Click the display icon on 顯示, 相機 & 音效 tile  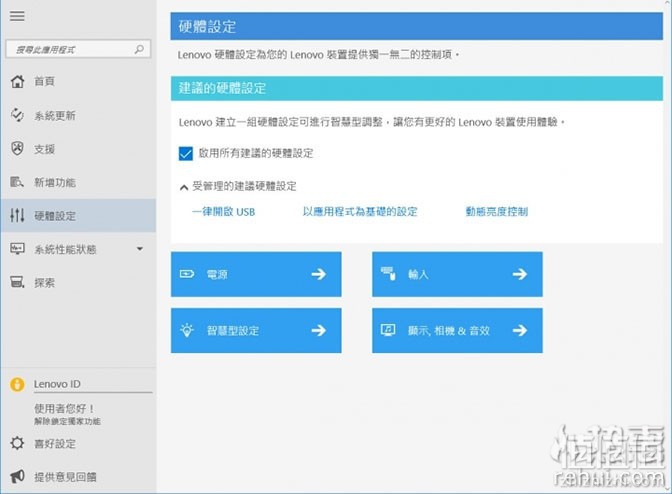click(388, 330)
